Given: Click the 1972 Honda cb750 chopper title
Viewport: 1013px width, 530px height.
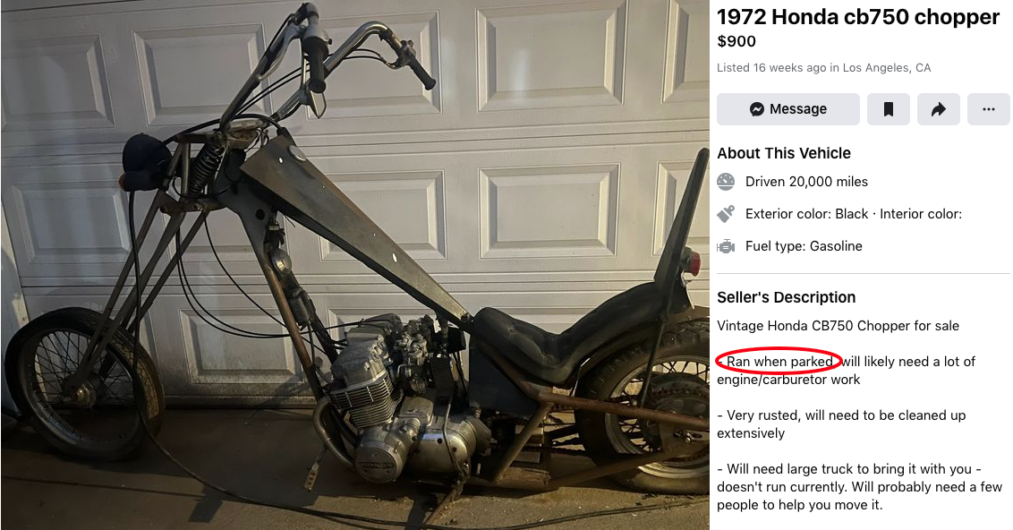Looking at the screenshot, I should click(x=858, y=17).
